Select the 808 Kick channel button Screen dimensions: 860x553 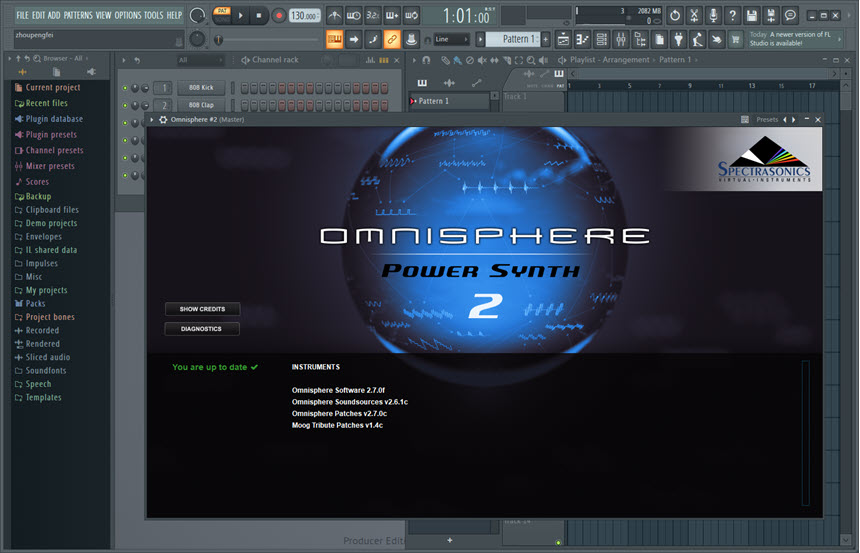(201, 87)
